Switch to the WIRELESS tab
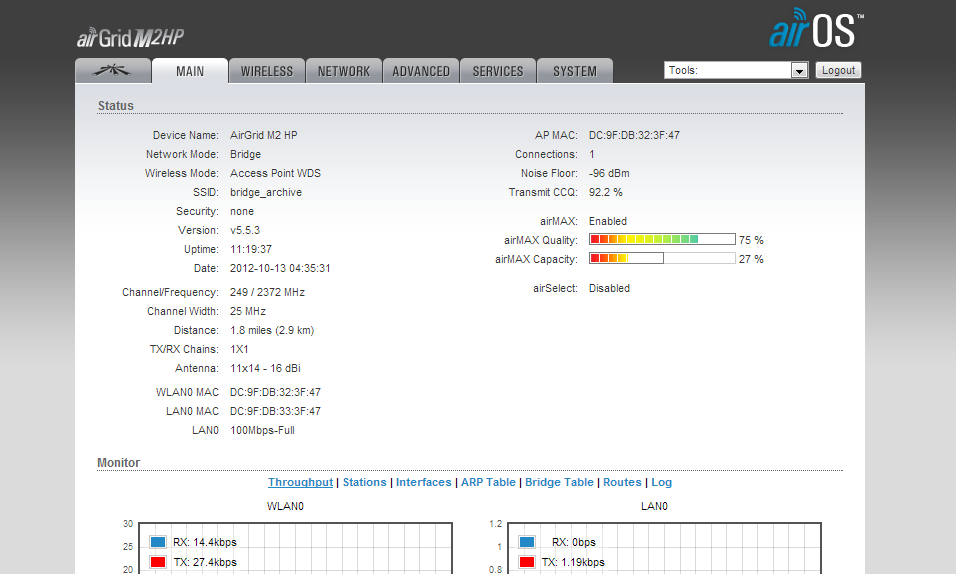 [266, 71]
